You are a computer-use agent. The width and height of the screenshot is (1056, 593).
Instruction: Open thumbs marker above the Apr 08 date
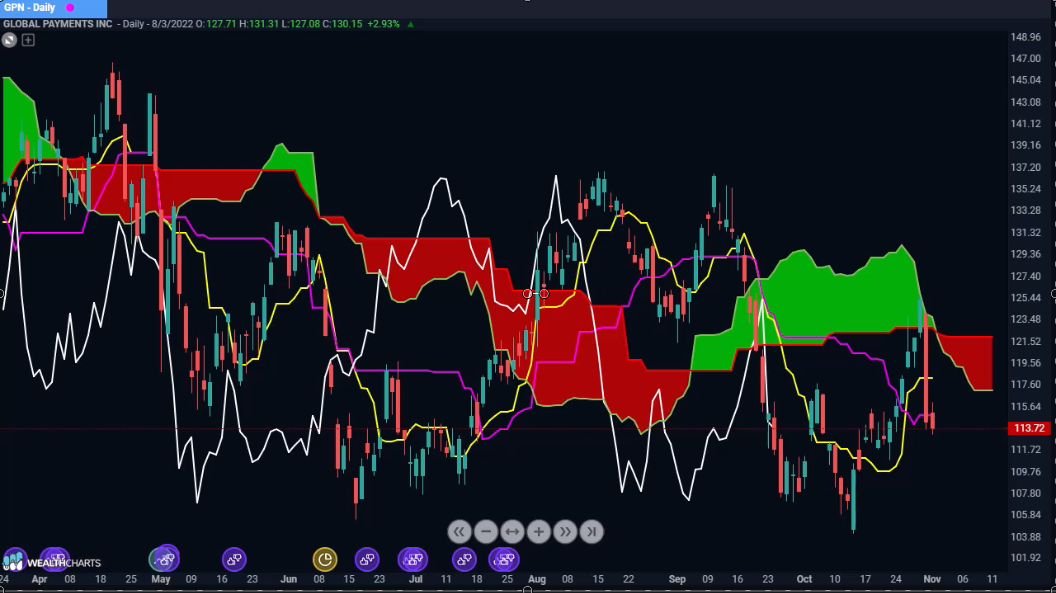(55, 559)
